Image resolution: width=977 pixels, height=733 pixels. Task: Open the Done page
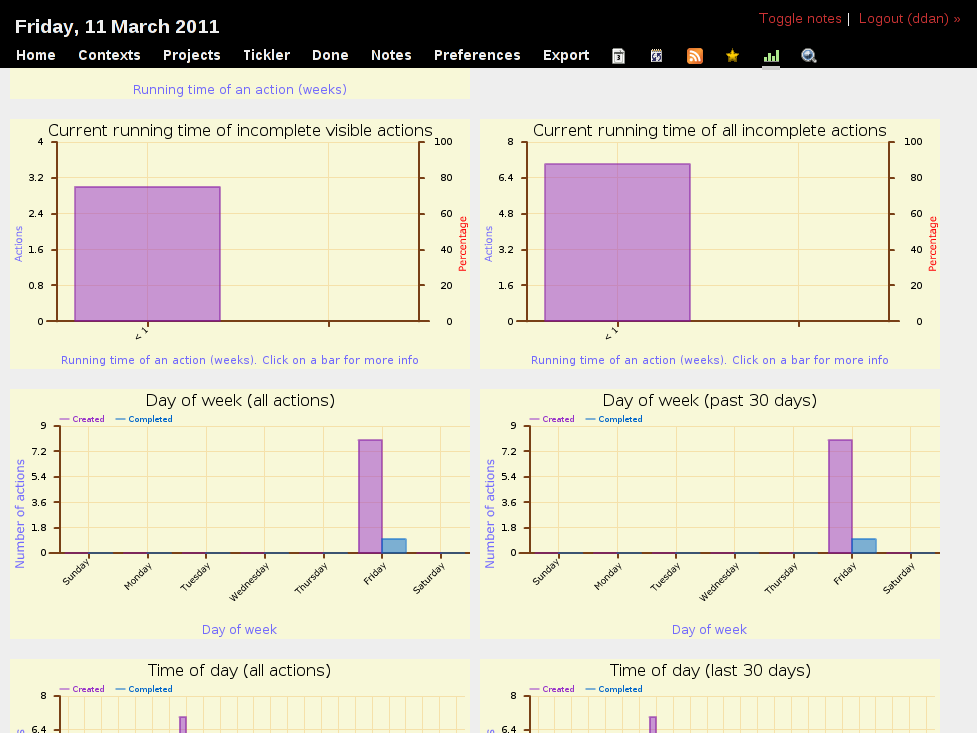[330, 55]
